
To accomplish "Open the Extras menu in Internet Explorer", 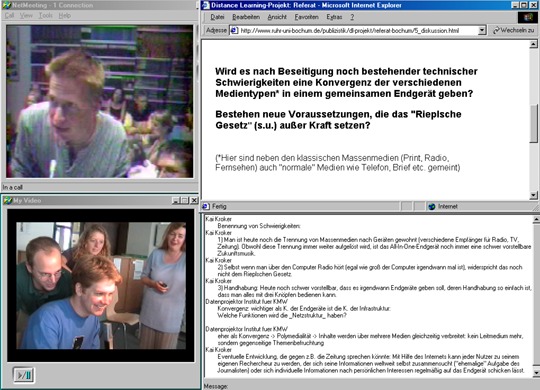I will (x=334, y=17).
